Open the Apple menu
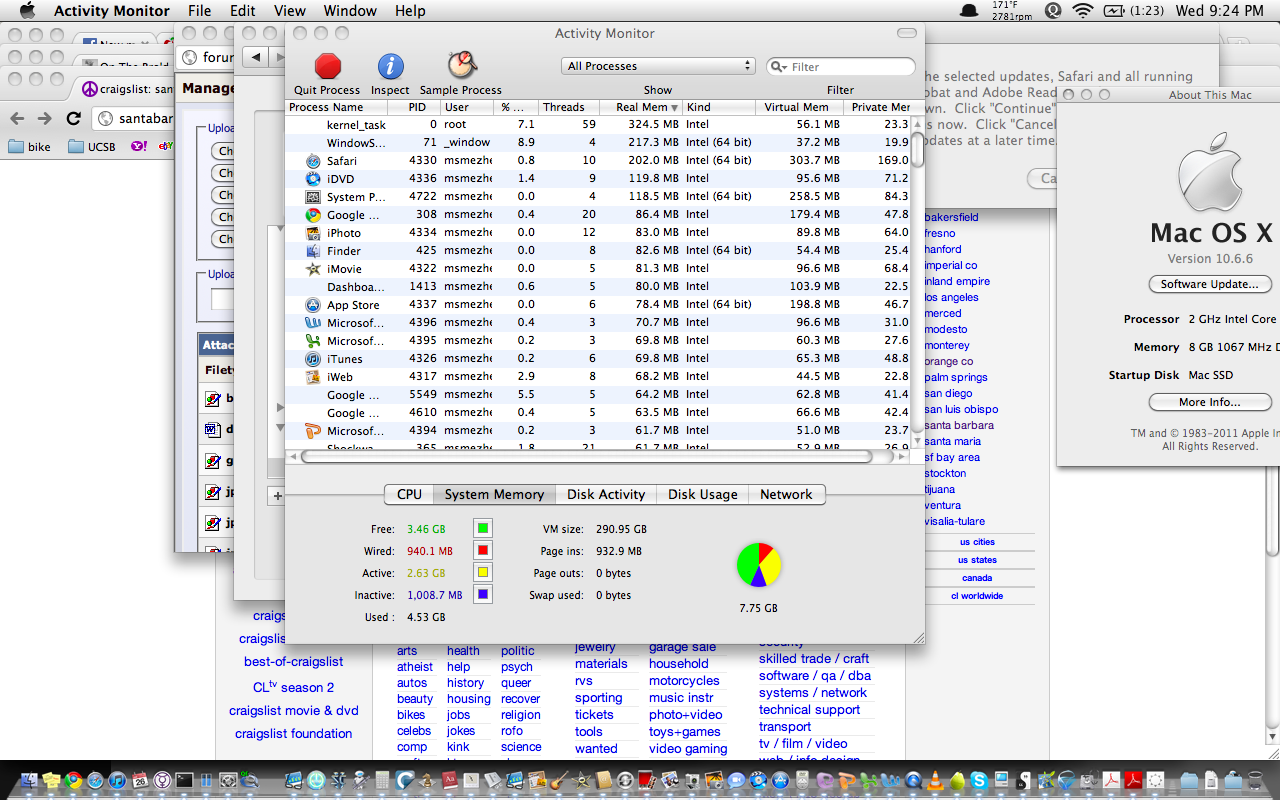 pos(27,11)
